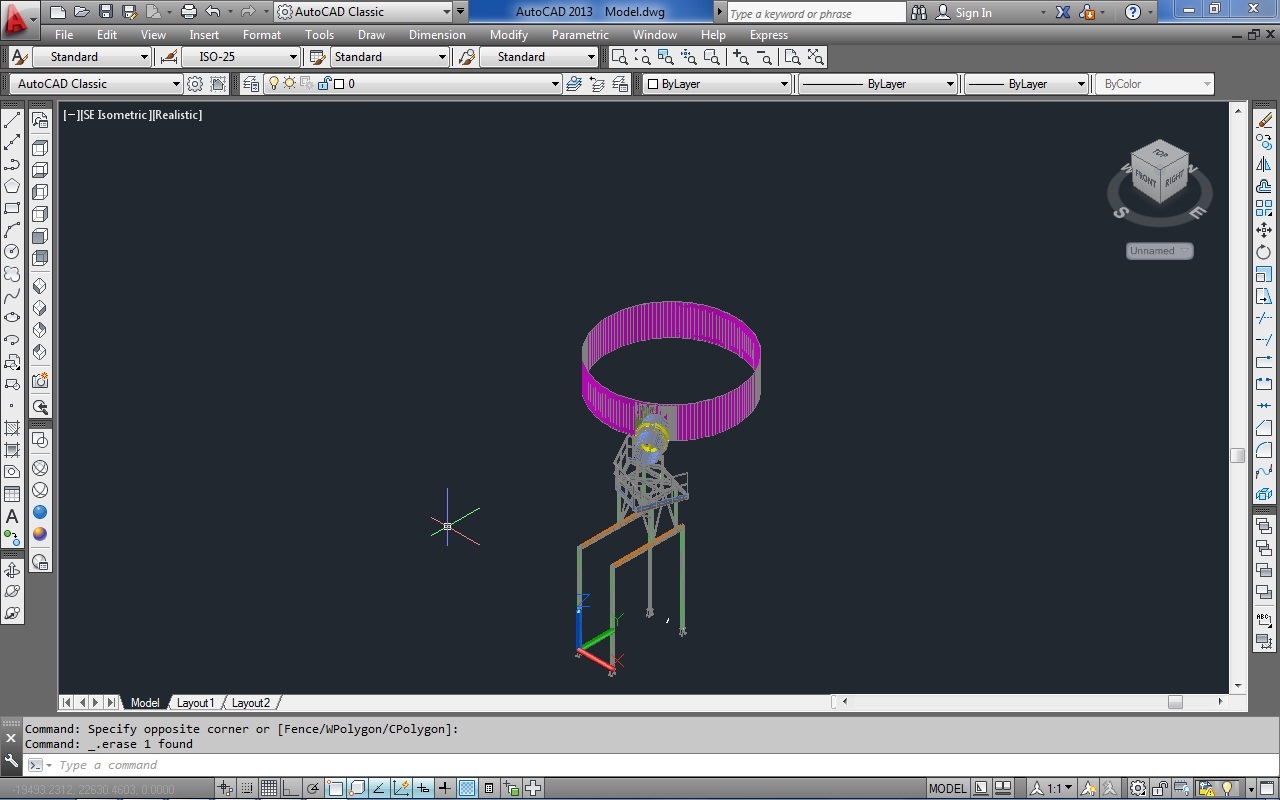Select the Trim tool
Viewport: 1280px width, 800px height.
pos(1264,318)
